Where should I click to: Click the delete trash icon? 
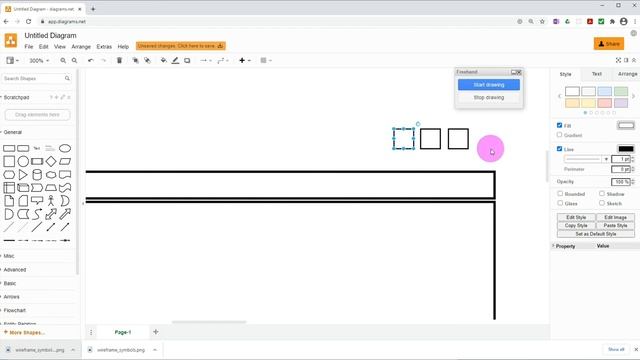[x=119, y=60]
